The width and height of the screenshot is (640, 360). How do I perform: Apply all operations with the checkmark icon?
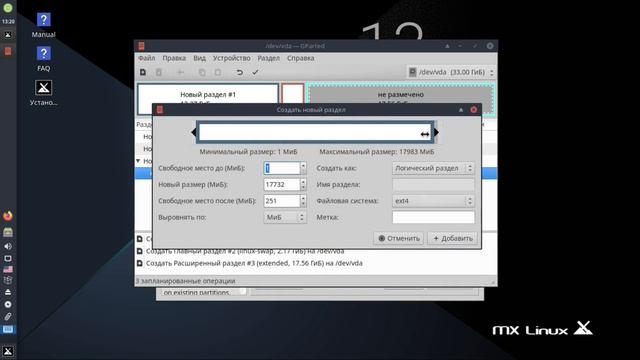256,72
